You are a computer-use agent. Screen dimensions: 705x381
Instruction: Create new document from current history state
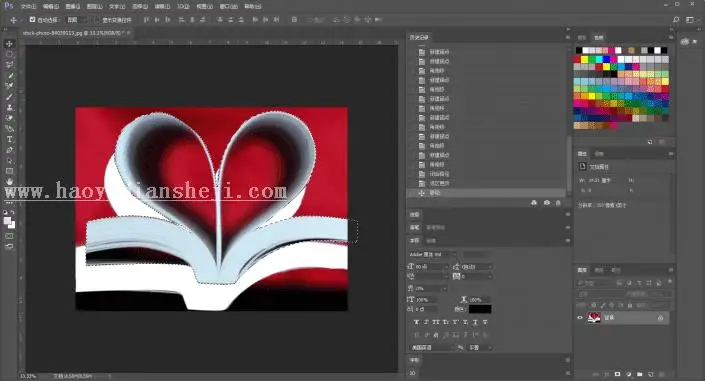point(534,203)
